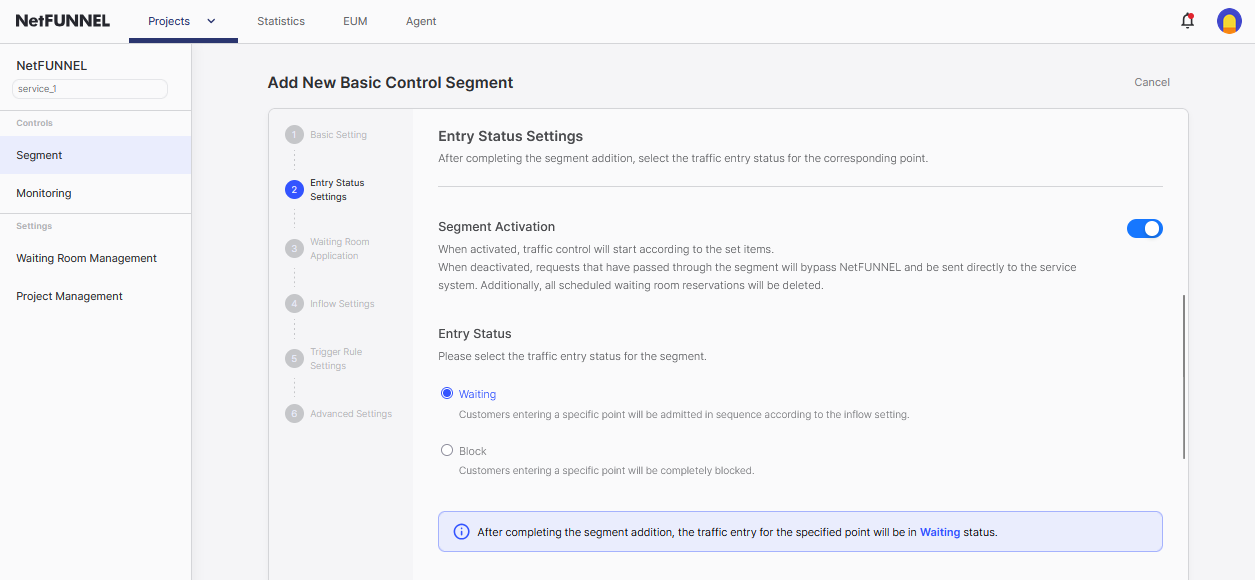Open Waiting Room Management in the sidebar
This screenshot has height=580, width=1255.
(x=86, y=258)
